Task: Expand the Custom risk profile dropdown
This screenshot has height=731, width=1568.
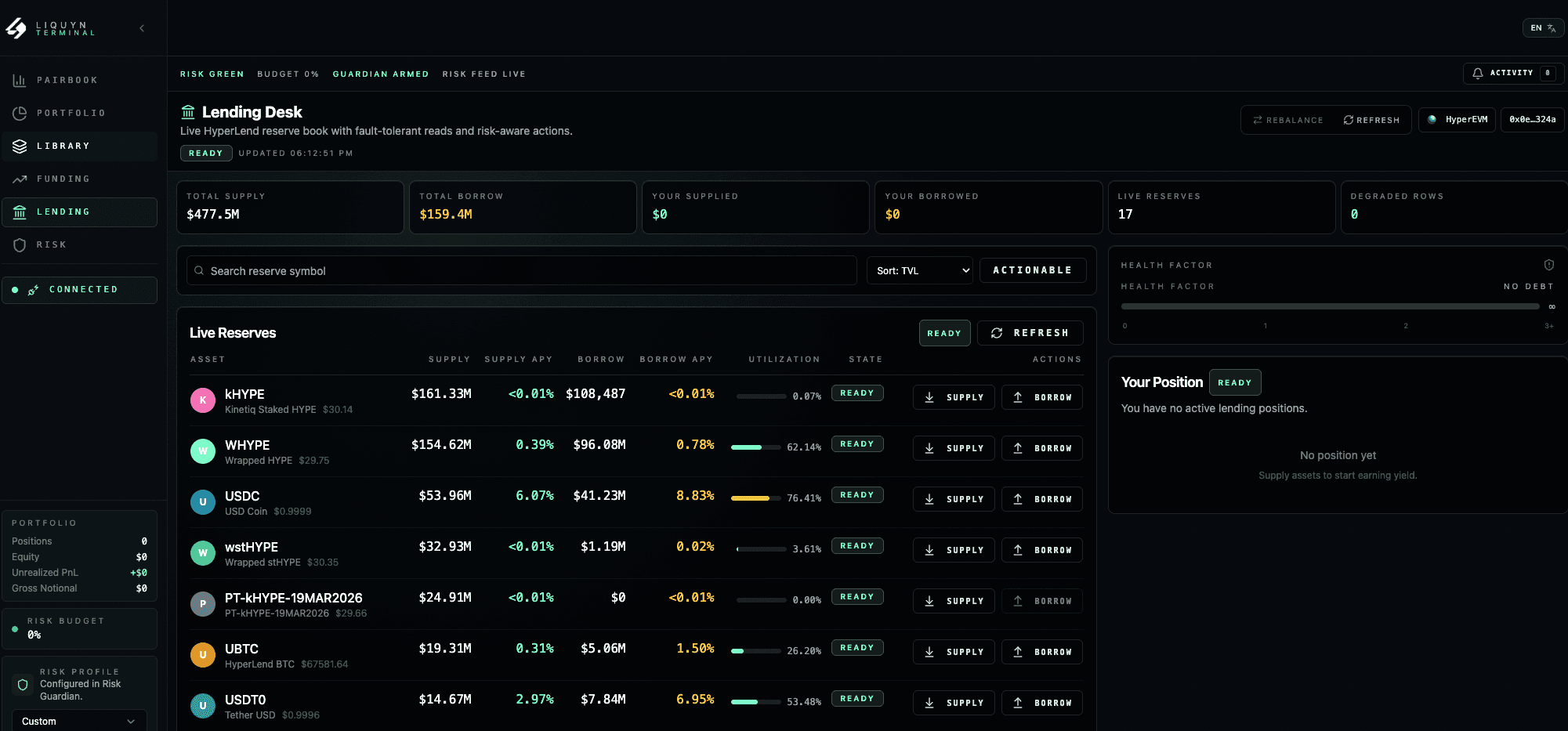Action: [79, 721]
